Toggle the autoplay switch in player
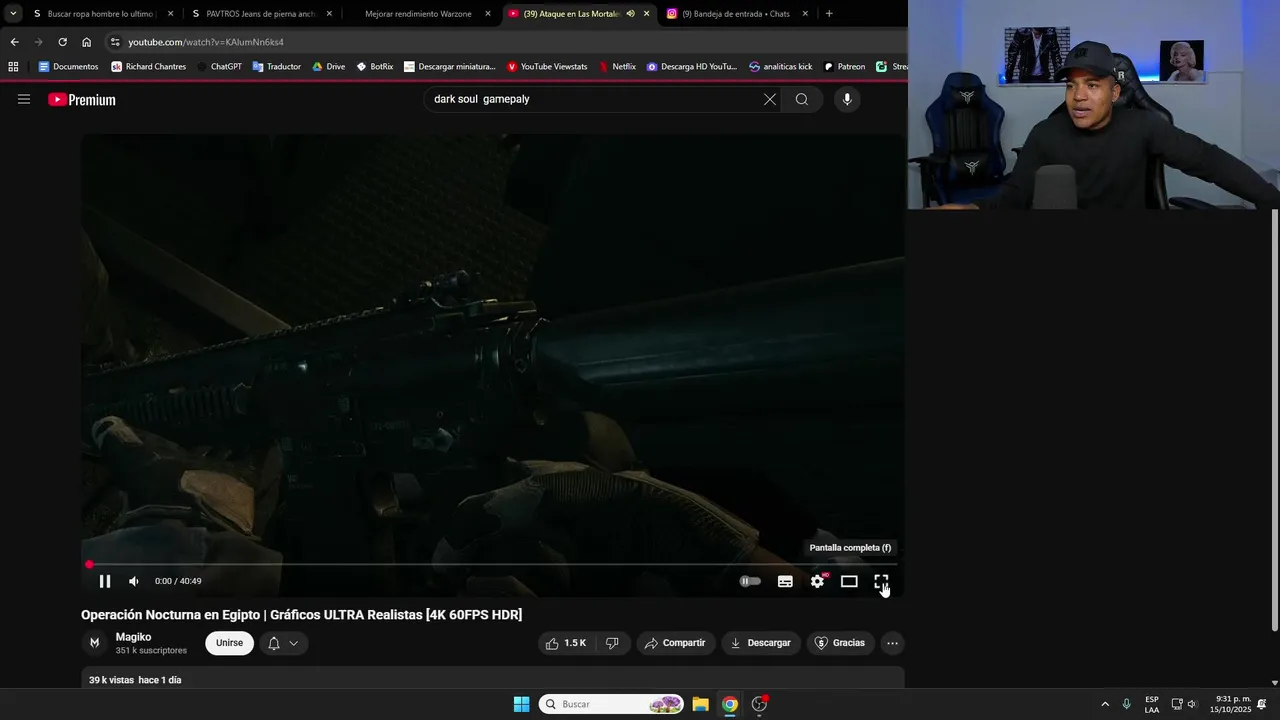This screenshot has height=720, width=1280. [750, 581]
